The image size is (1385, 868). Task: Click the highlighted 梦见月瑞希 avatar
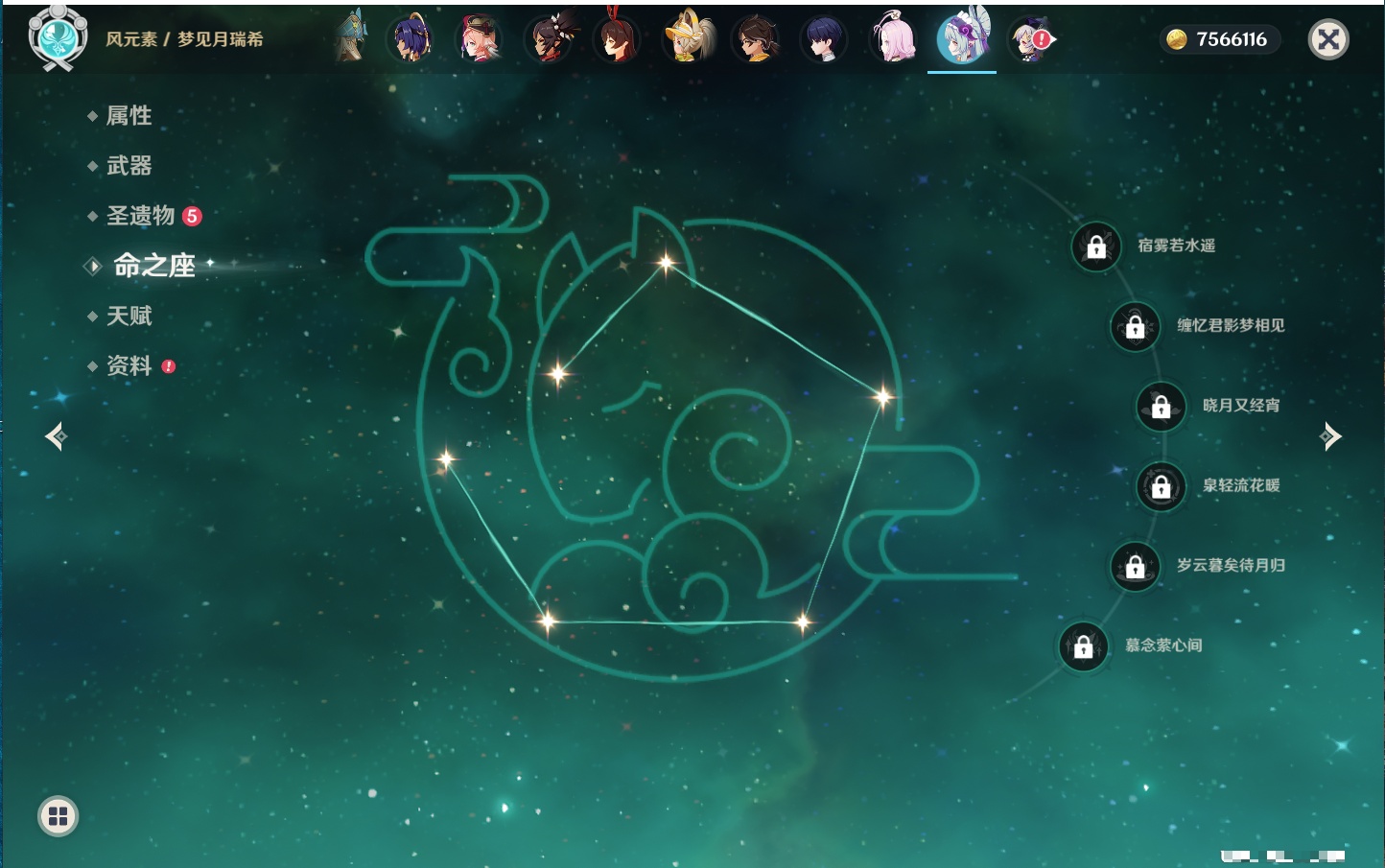click(x=962, y=38)
